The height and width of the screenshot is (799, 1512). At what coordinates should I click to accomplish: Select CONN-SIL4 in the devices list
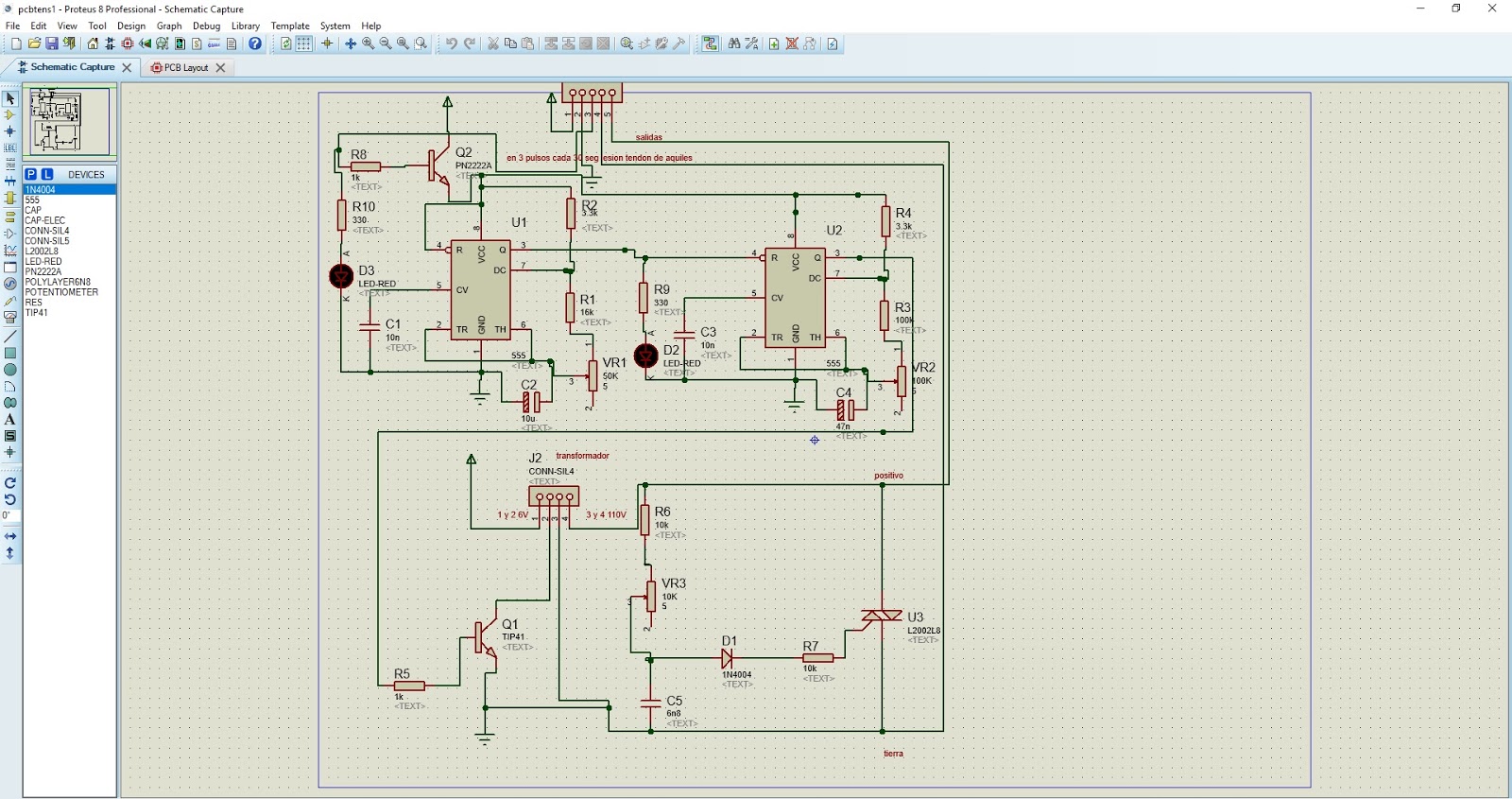[x=69, y=231]
